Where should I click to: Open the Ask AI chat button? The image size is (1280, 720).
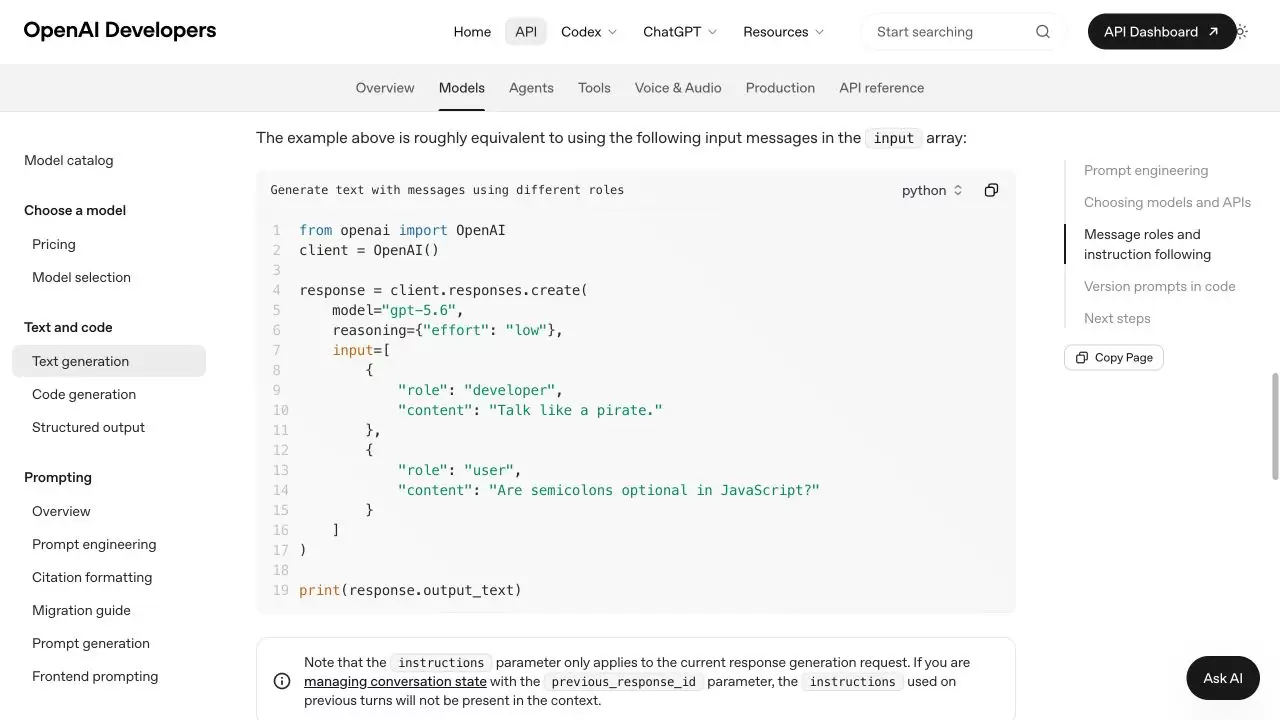coord(1223,678)
